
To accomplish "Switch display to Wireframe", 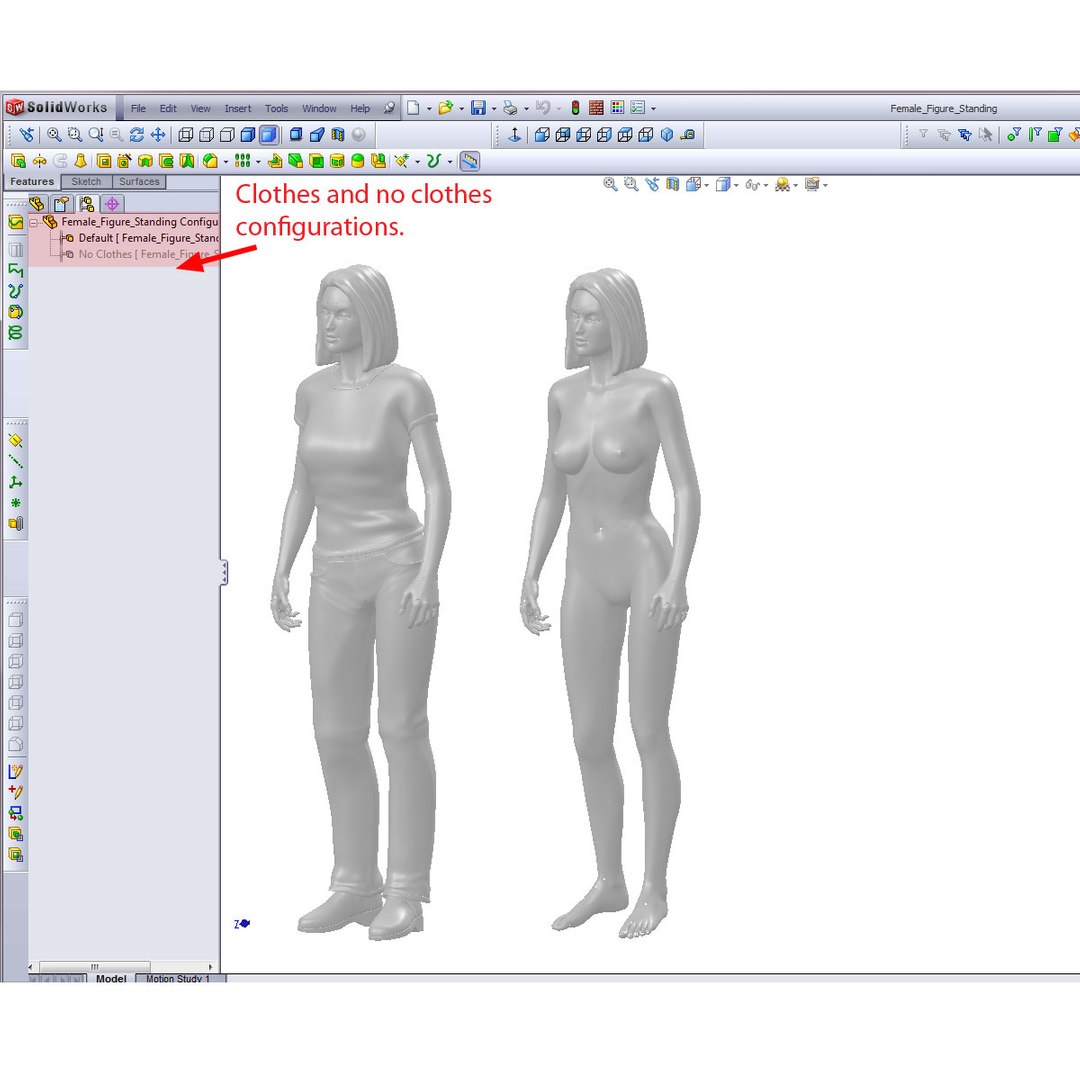I will click(x=185, y=135).
